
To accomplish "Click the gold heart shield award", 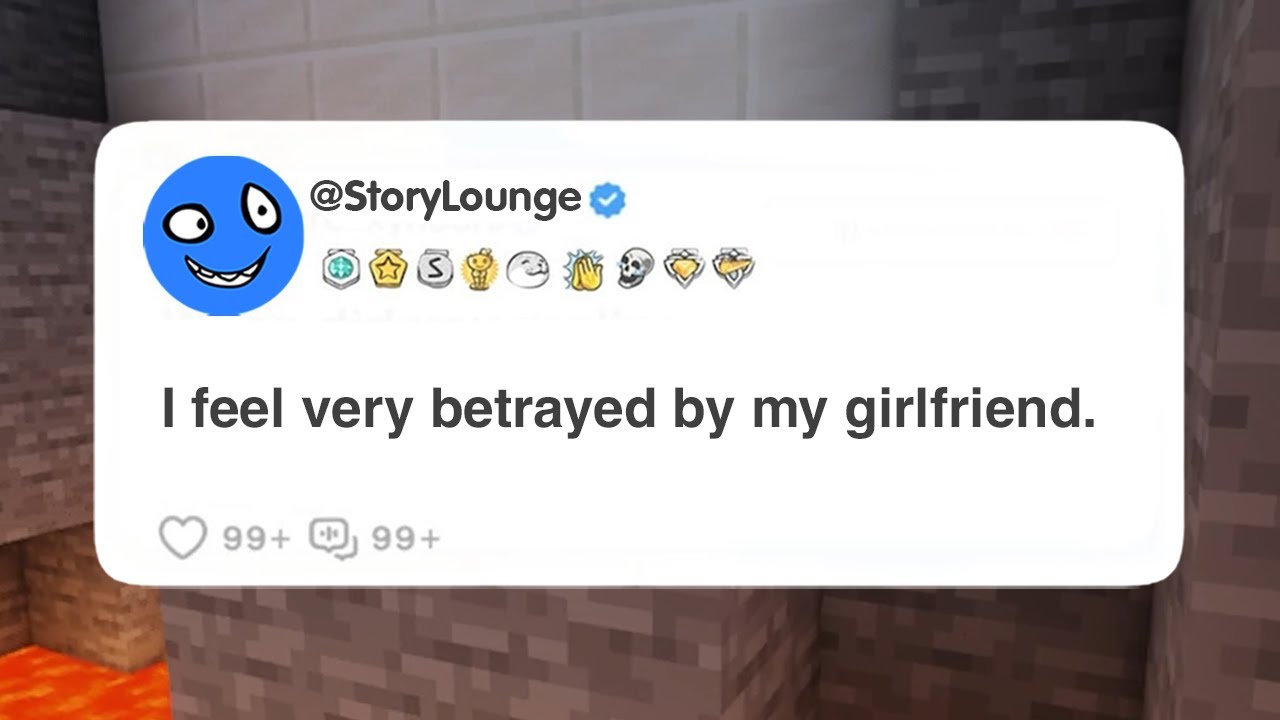I will tap(685, 269).
